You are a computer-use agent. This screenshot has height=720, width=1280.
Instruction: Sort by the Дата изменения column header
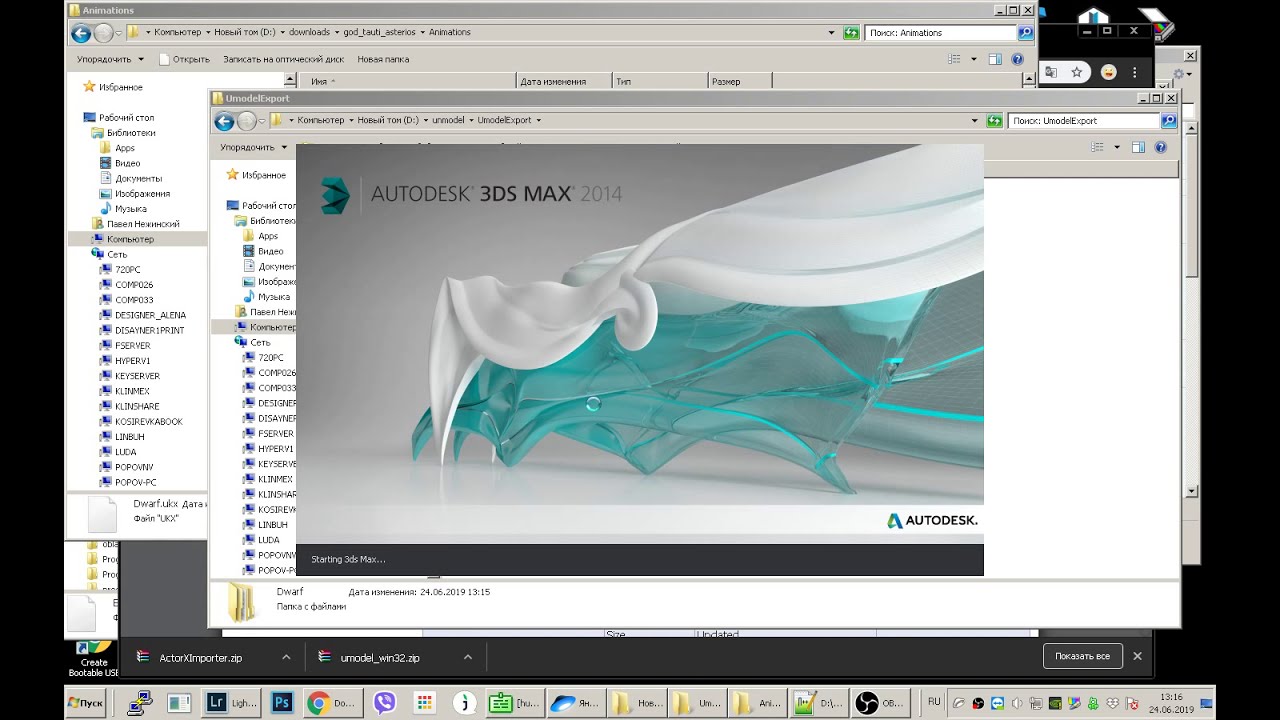[563, 81]
